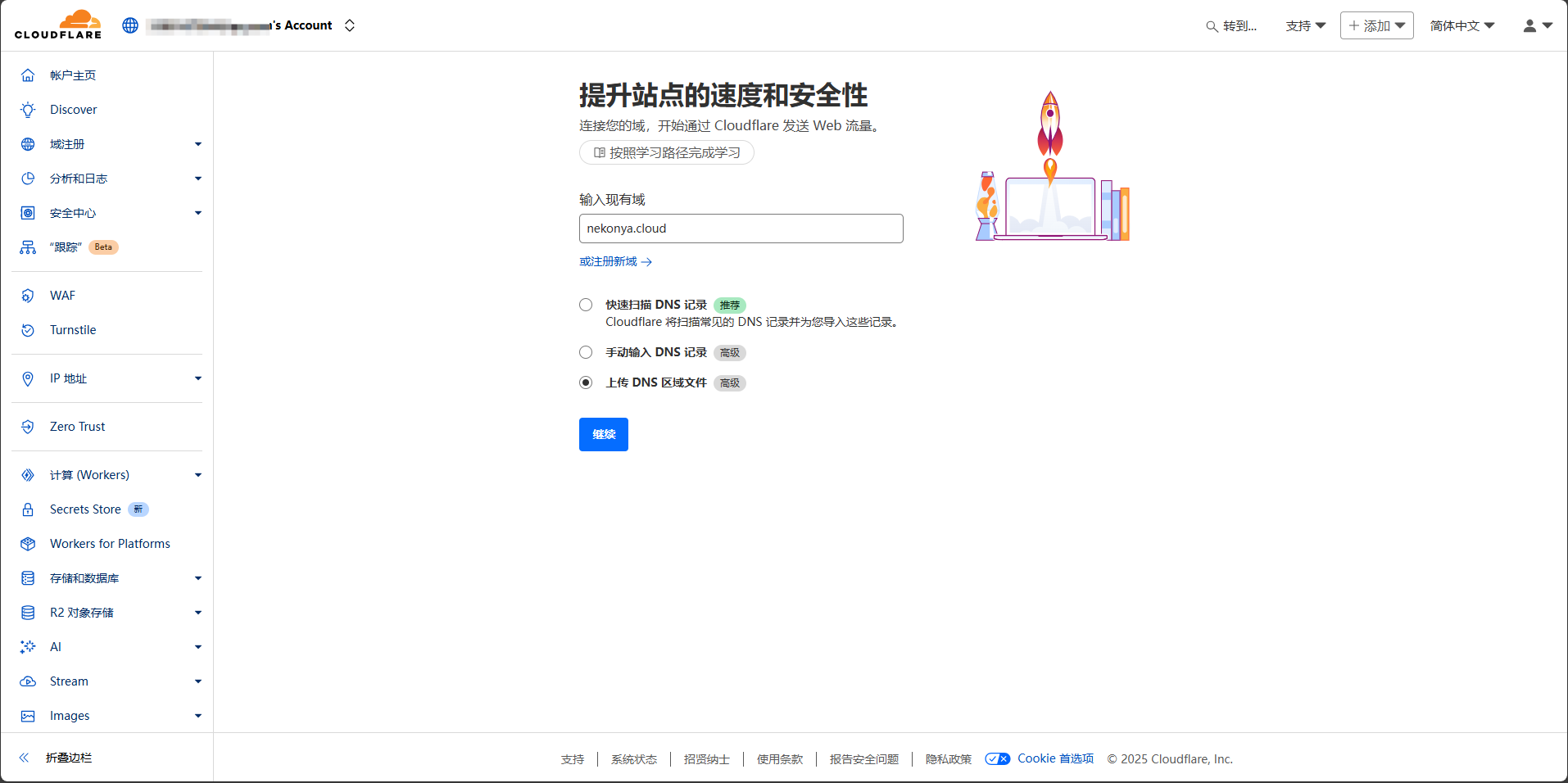1568x783 pixels.
Task: Open the 添加 dropdown button
Action: pyautogui.click(x=1376, y=25)
